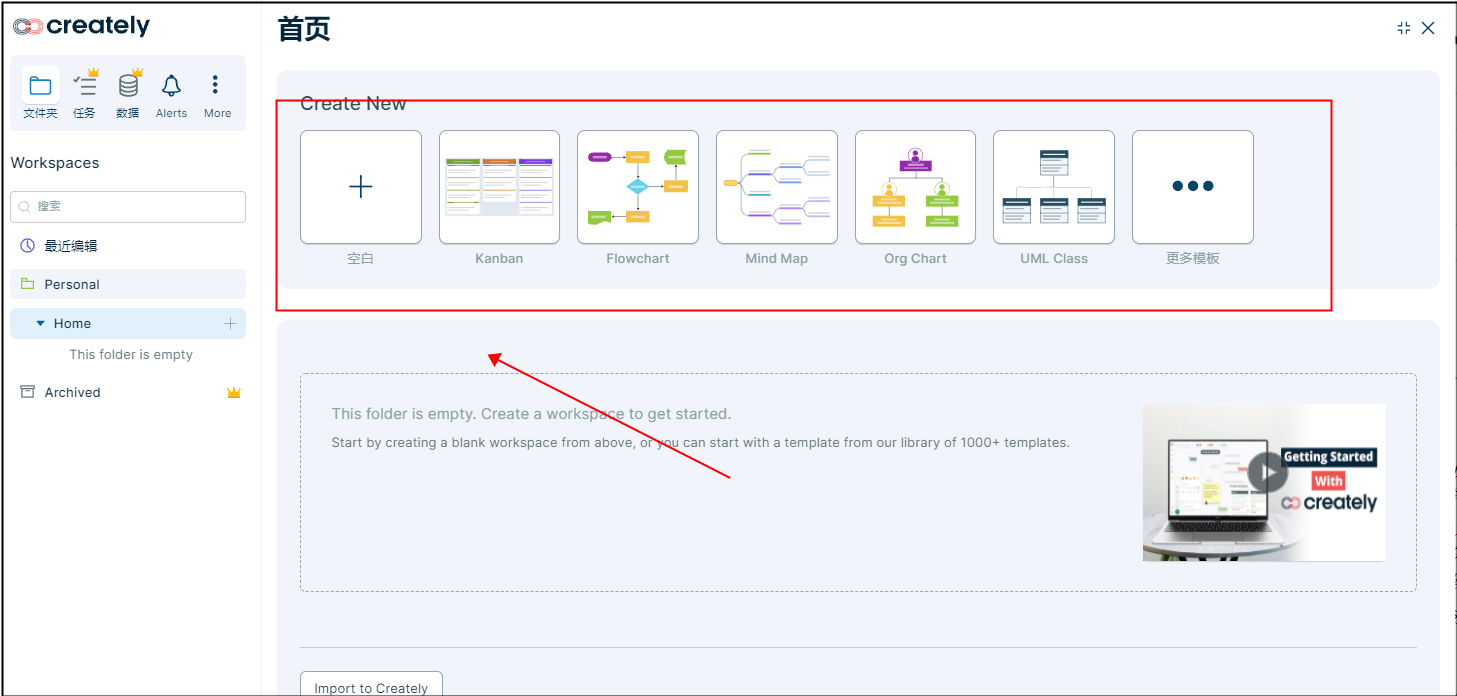Click the collapse arrows icon at top right
Image resolution: width=1457 pixels, height=696 pixels.
pos(1403,28)
